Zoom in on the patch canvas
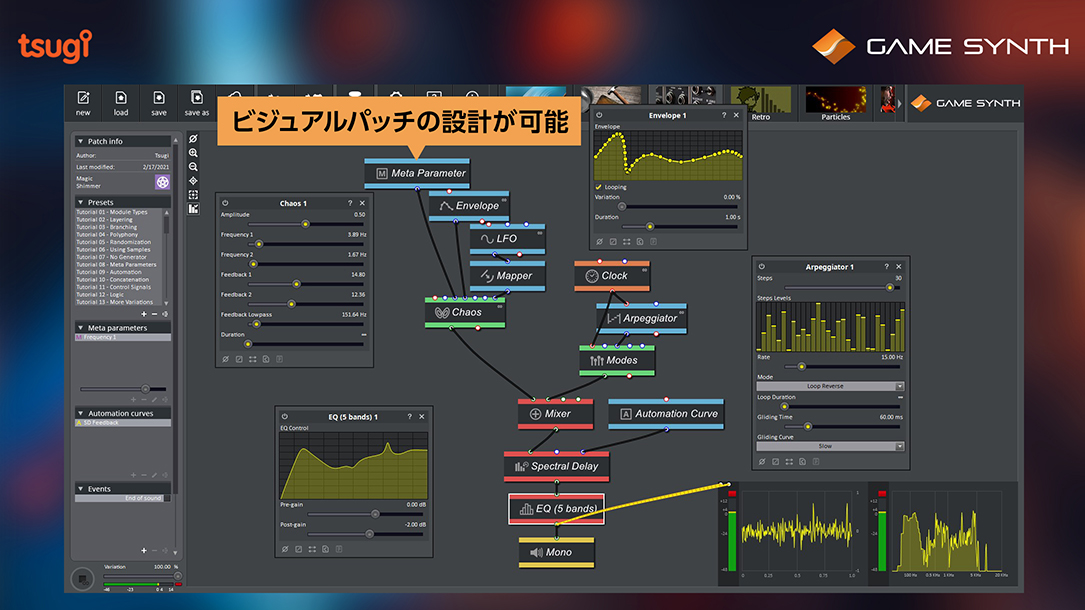Screen dimensions: 1085x610 point(193,153)
